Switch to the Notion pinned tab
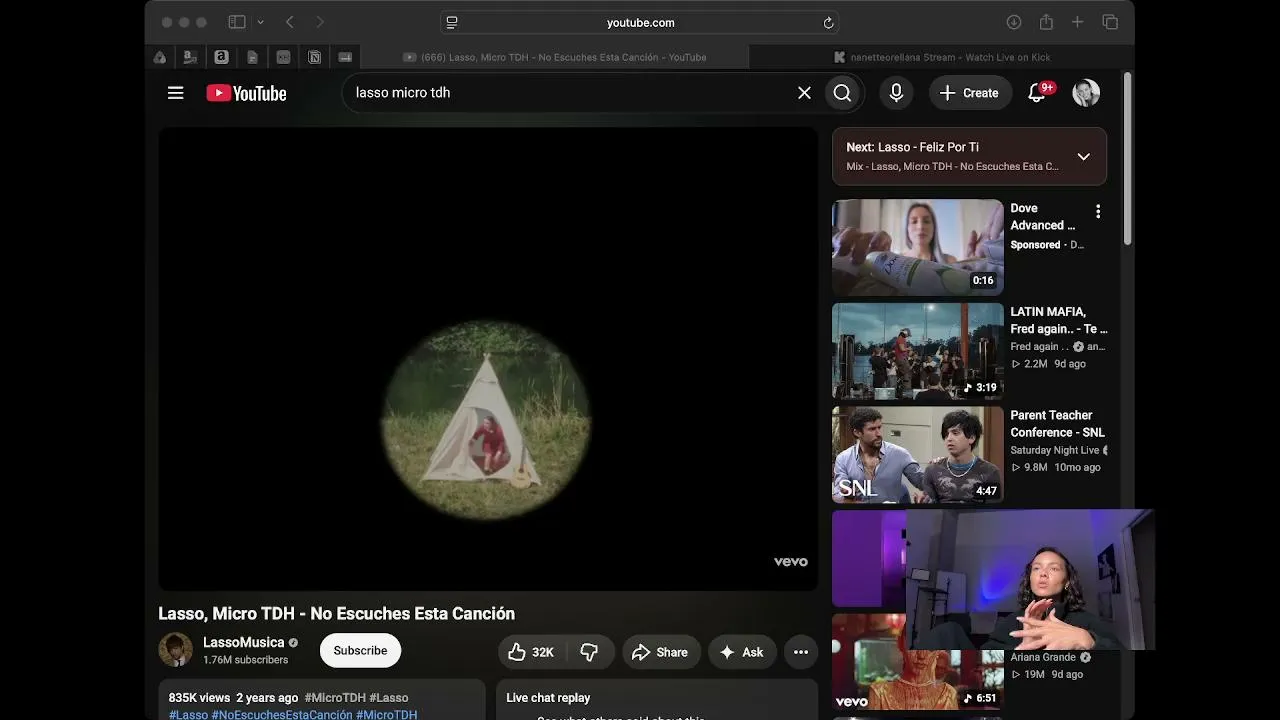Viewport: 1280px width, 720px height. 314,57
